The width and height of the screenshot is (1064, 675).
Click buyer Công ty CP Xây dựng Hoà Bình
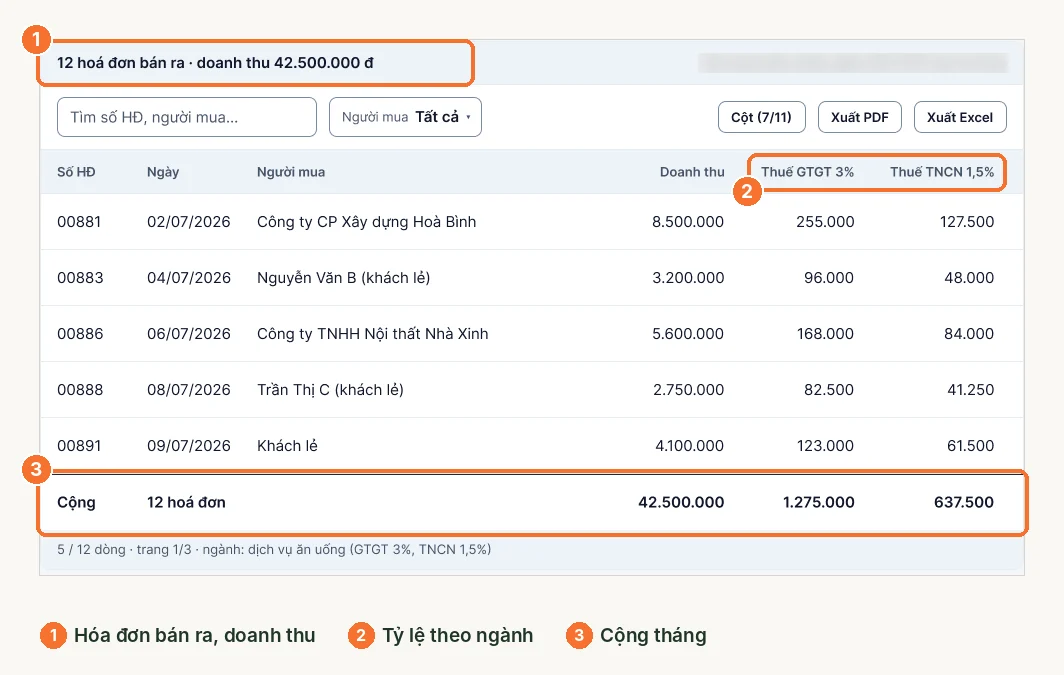pos(366,222)
